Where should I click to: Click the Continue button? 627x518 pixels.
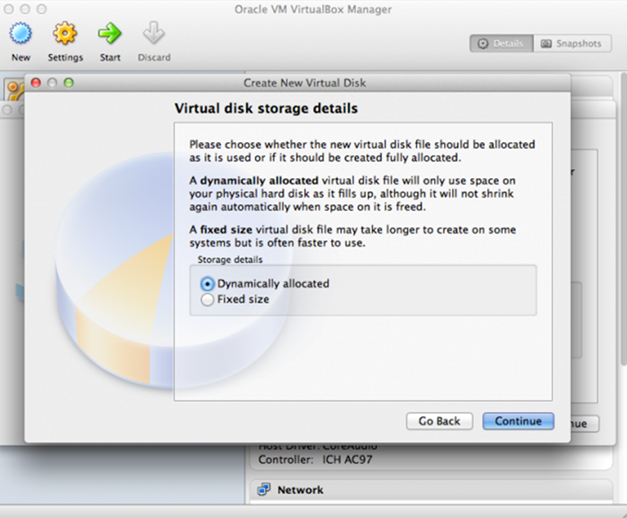tap(518, 421)
